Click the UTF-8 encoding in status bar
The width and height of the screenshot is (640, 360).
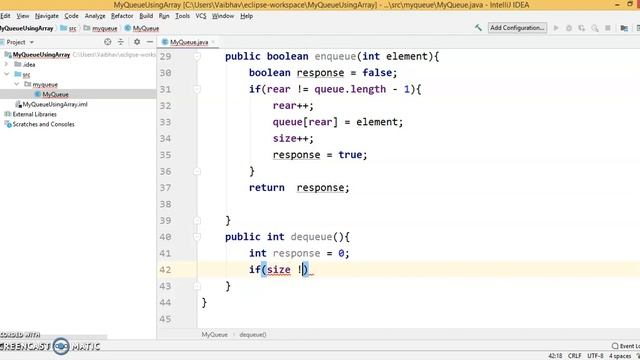click(595, 356)
